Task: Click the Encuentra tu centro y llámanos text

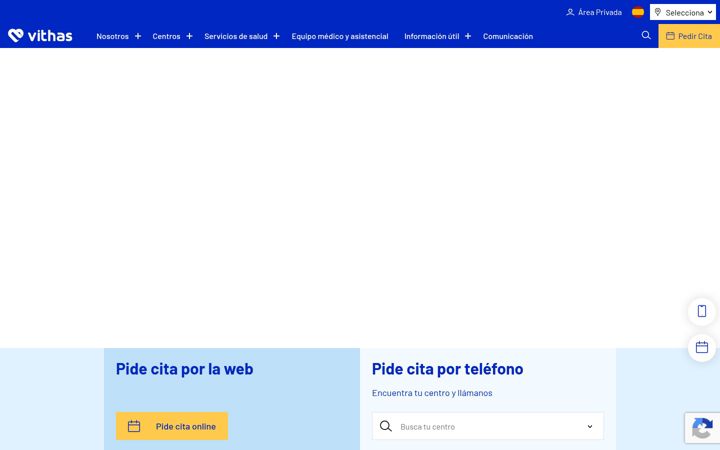Action: coord(432,393)
